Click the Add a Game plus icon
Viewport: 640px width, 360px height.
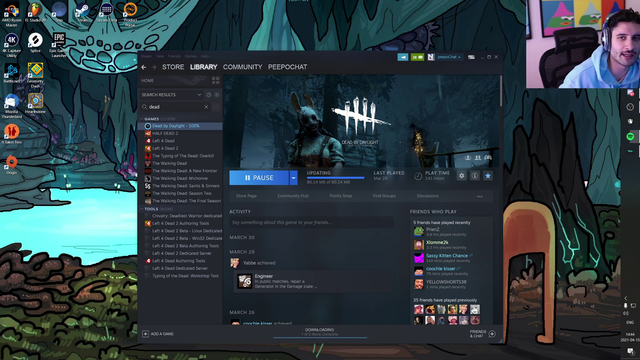(x=145, y=334)
